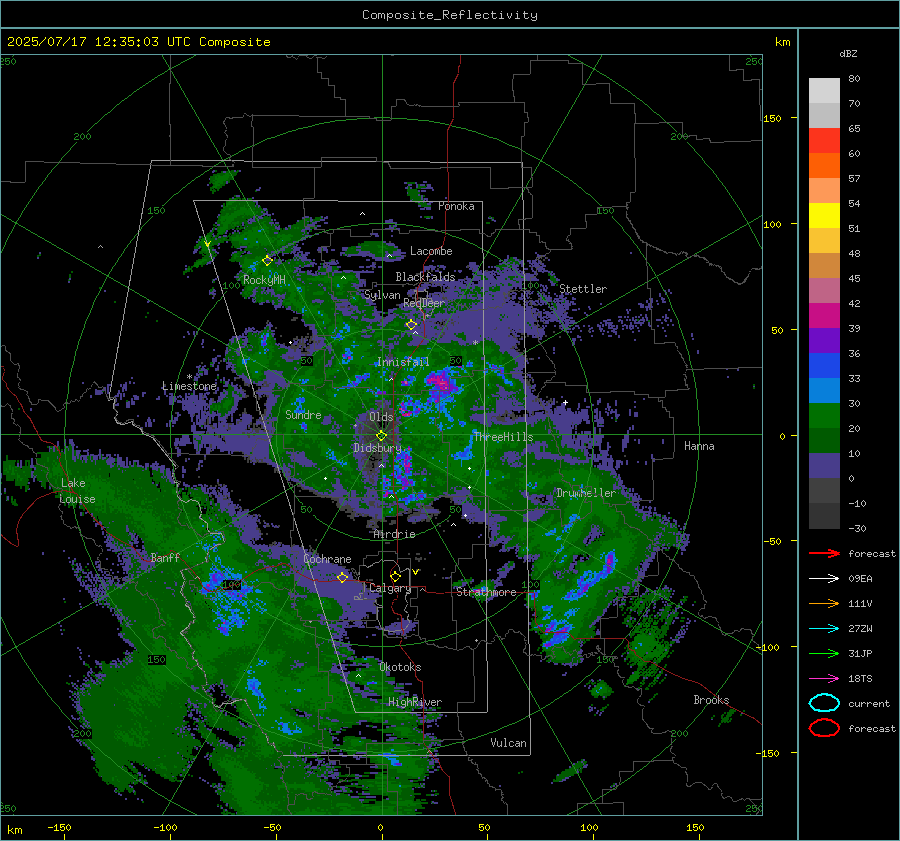Image resolution: width=900 pixels, height=841 pixels.
Task: Click the Stettler city label
Action: point(583,289)
